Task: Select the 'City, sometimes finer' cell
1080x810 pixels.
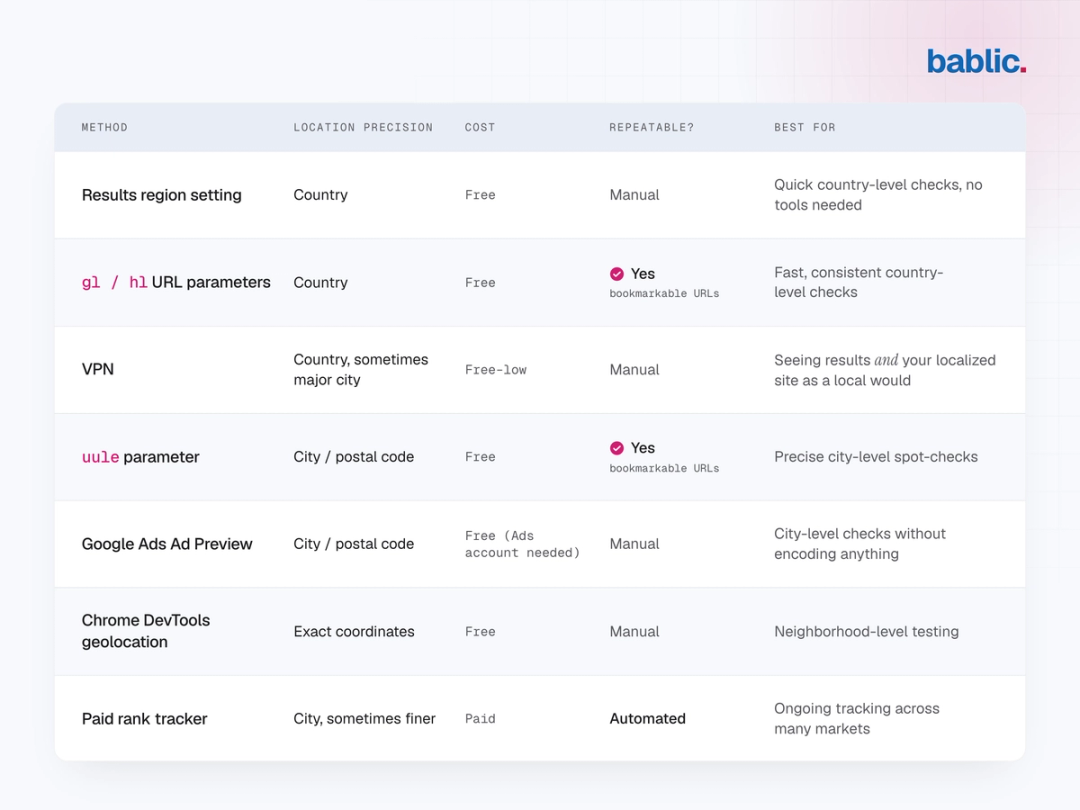Action: [x=364, y=718]
